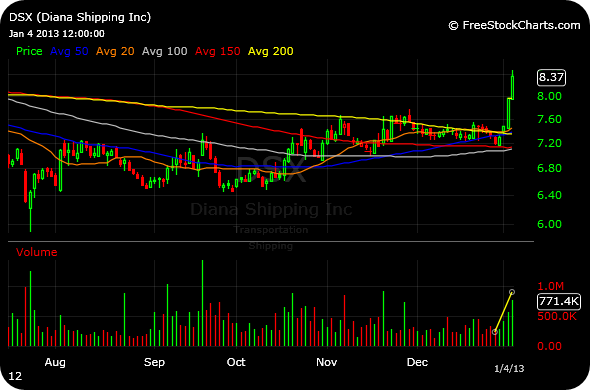
Task: Select the yellow Avg 200 legend label
Action: [271, 51]
